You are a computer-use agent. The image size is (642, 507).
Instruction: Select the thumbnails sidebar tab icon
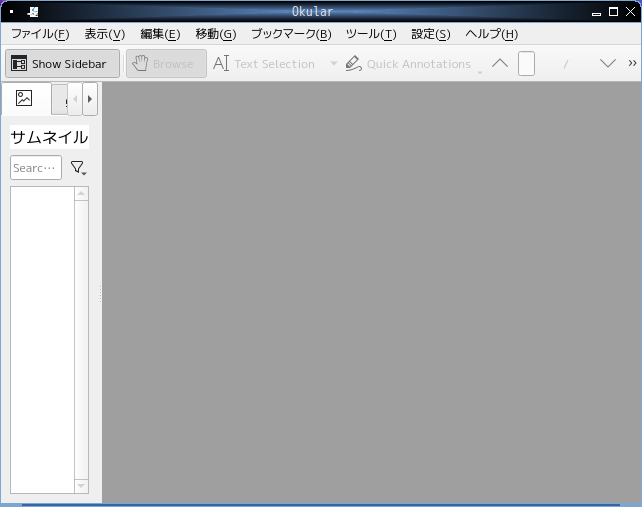point(24,98)
